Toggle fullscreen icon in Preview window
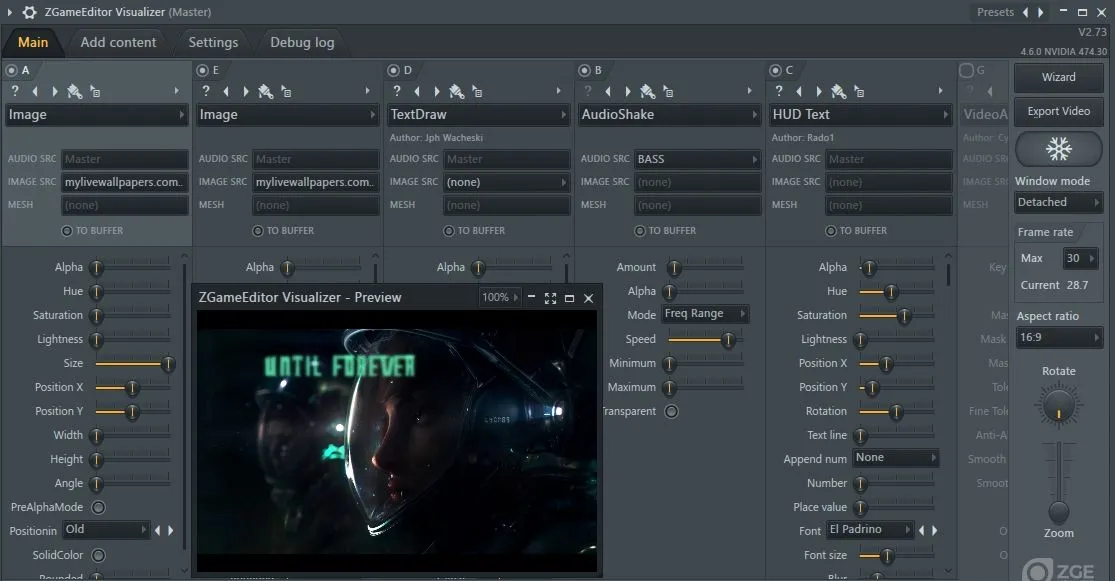Image resolution: width=1115 pixels, height=581 pixels. click(x=550, y=299)
